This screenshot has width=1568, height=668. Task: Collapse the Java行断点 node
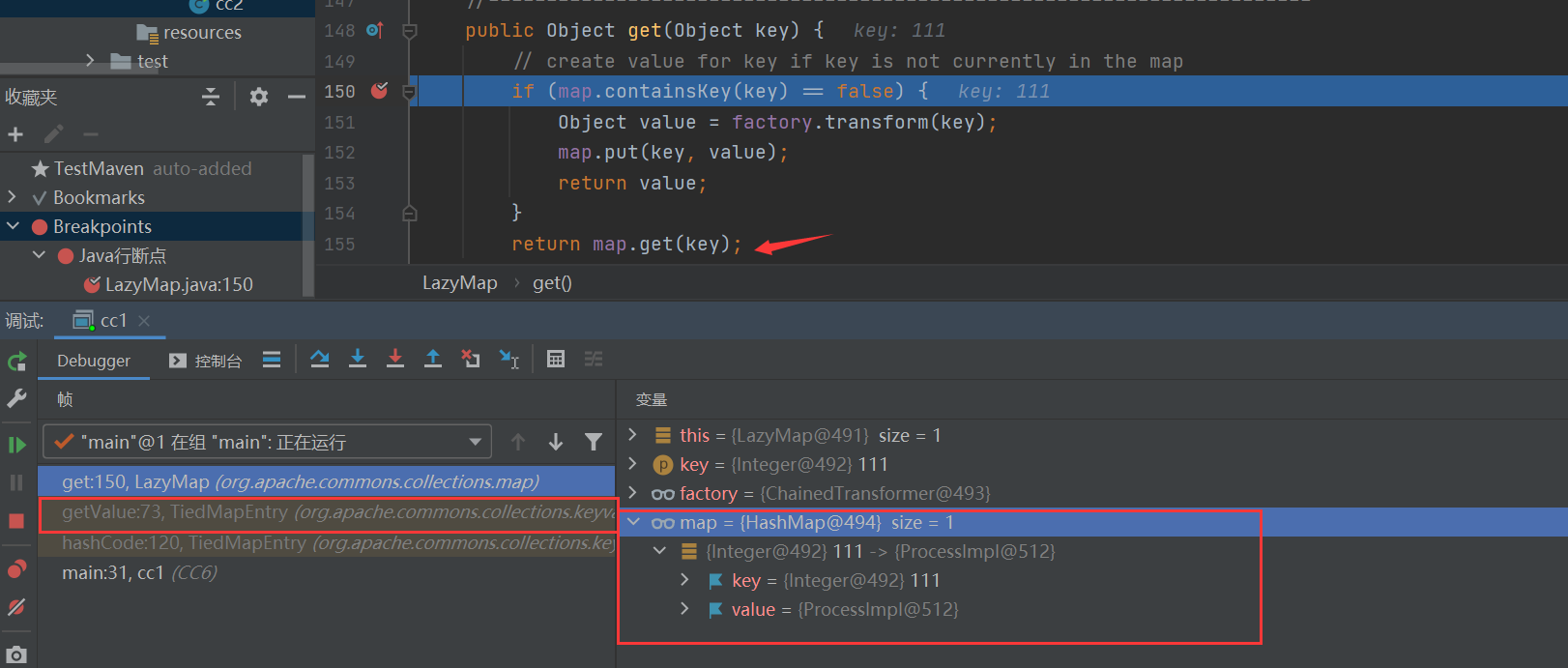pyautogui.click(x=39, y=255)
